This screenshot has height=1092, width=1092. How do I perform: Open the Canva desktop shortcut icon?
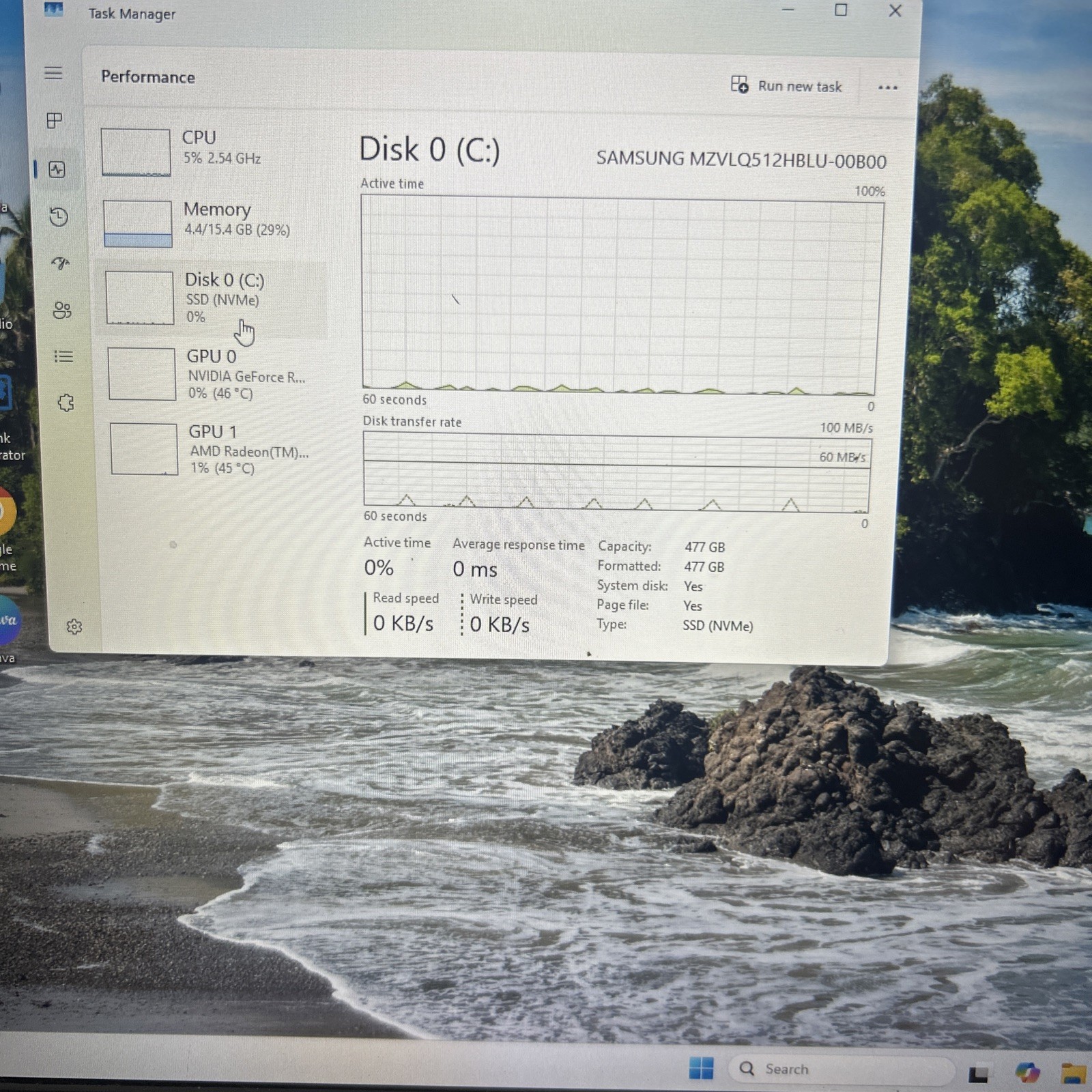pyautogui.click(x=8, y=620)
